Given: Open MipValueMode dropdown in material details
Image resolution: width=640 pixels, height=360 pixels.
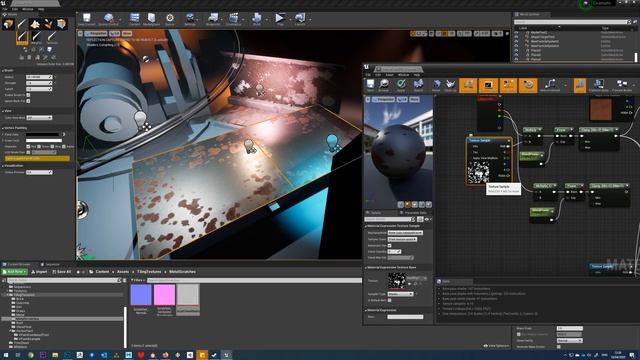Looking at the screenshot, I should pyautogui.click(x=405, y=233).
